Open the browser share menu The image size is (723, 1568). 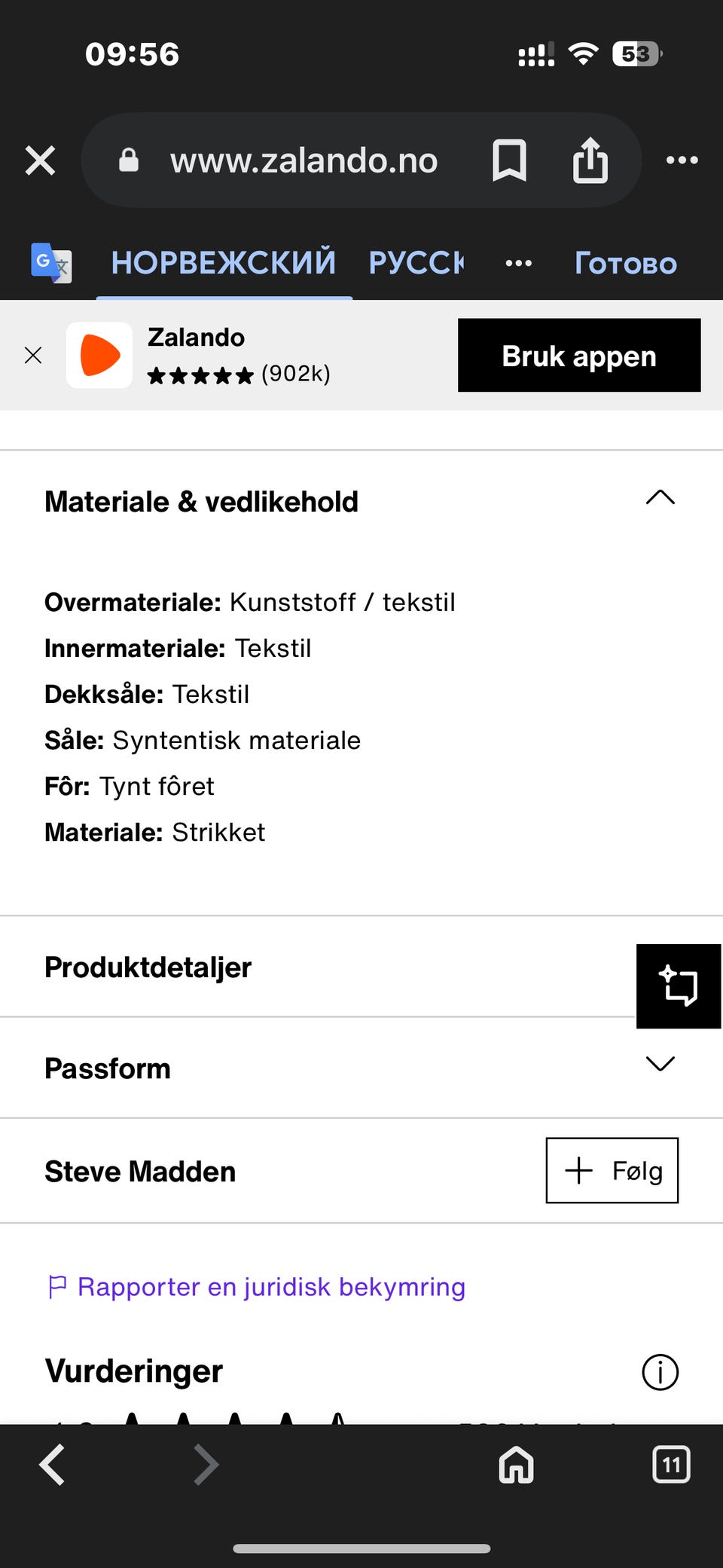(592, 160)
